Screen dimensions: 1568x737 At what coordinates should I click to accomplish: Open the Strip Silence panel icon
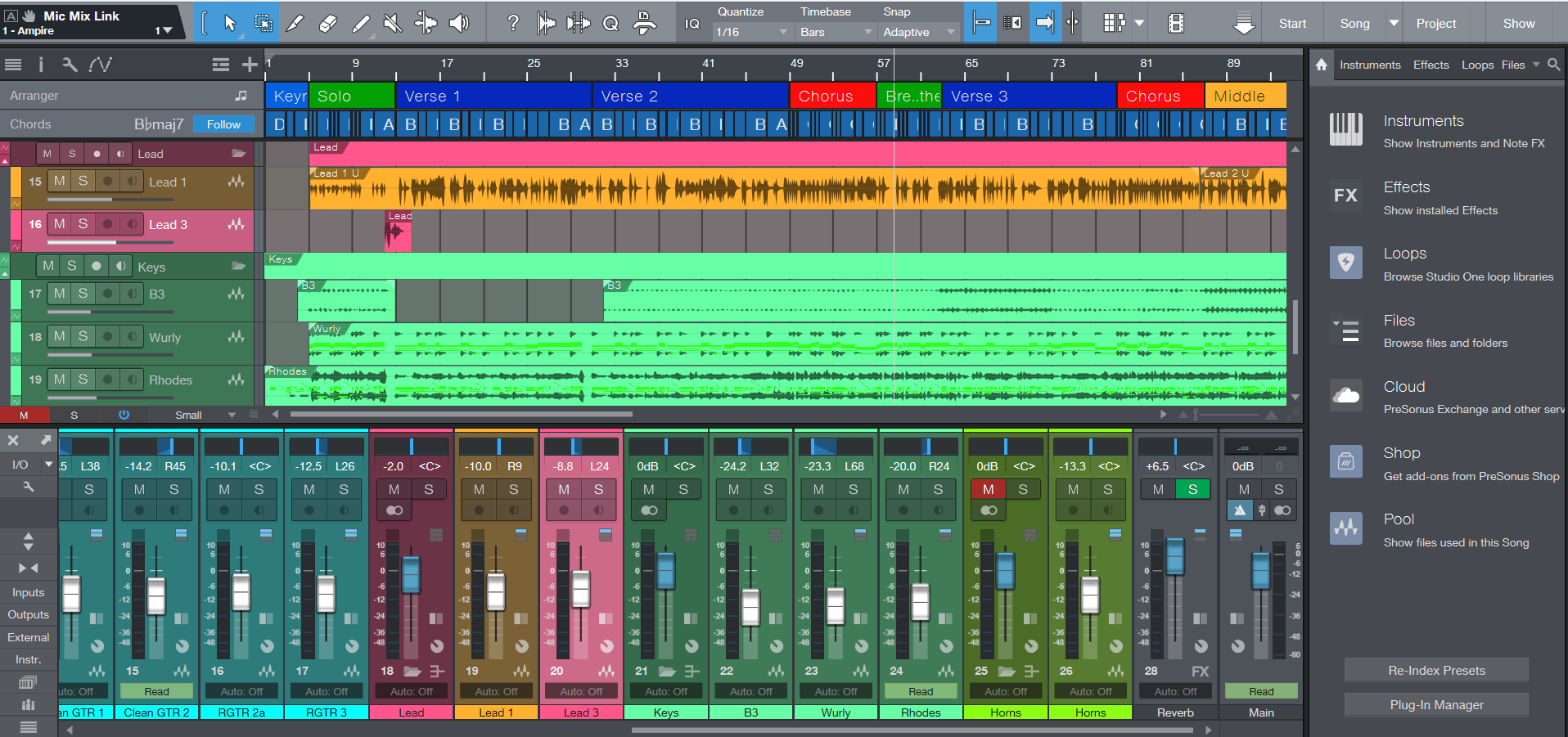tap(578, 23)
